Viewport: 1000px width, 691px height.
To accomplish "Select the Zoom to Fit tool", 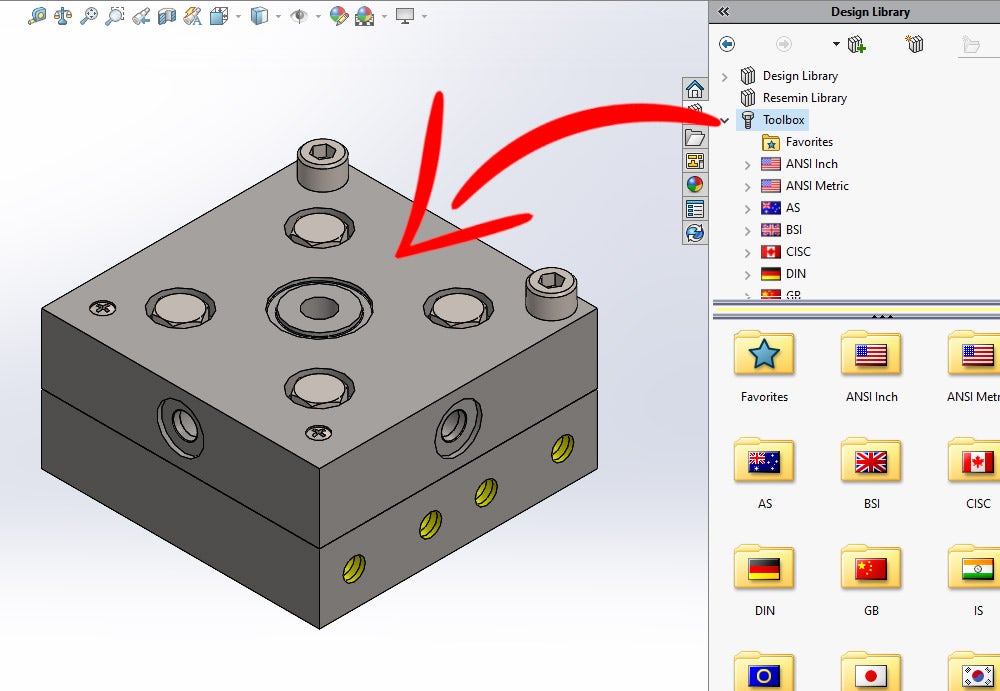I will (88, 16).
